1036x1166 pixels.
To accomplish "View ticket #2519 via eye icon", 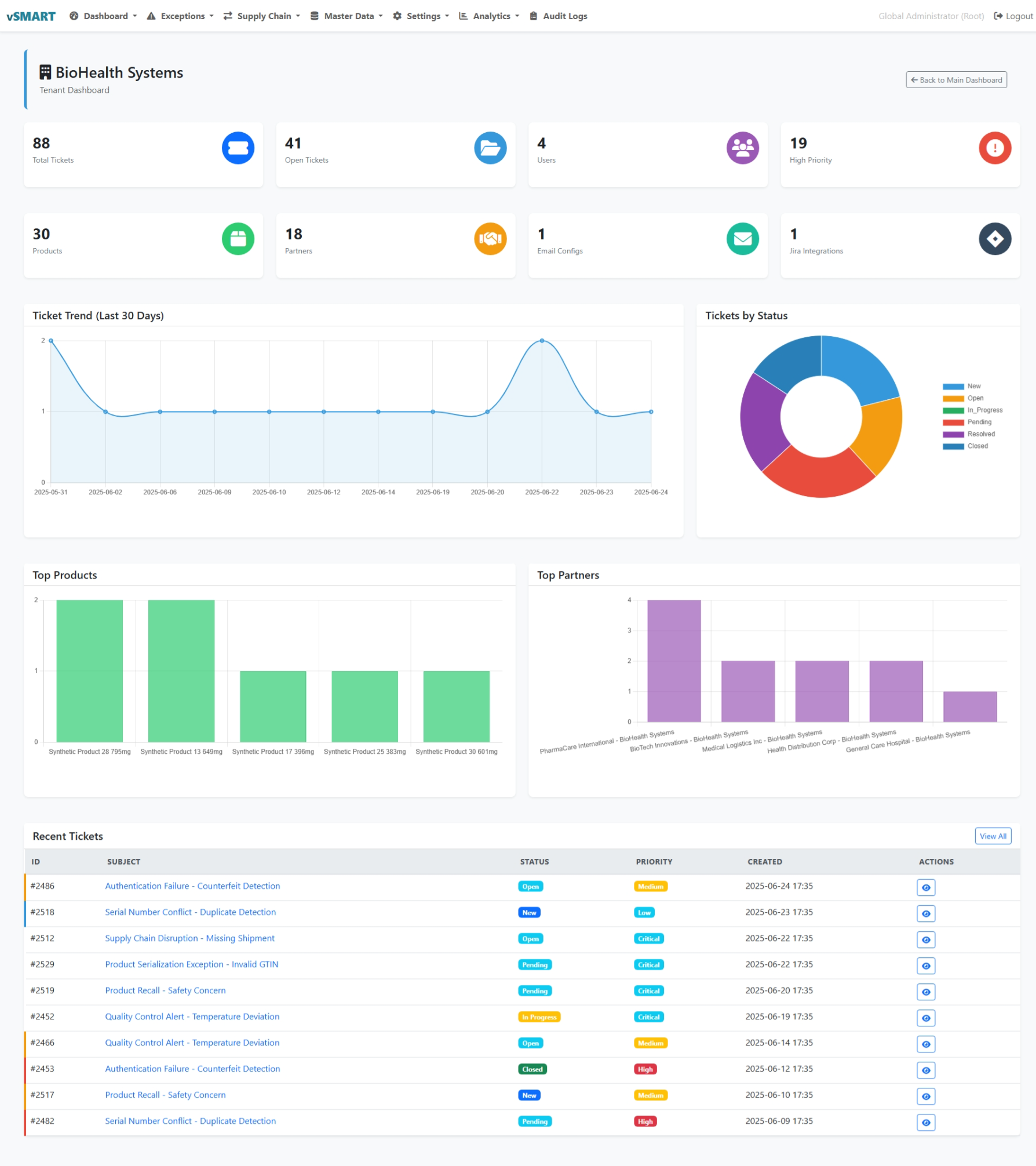I will point(925,992).
